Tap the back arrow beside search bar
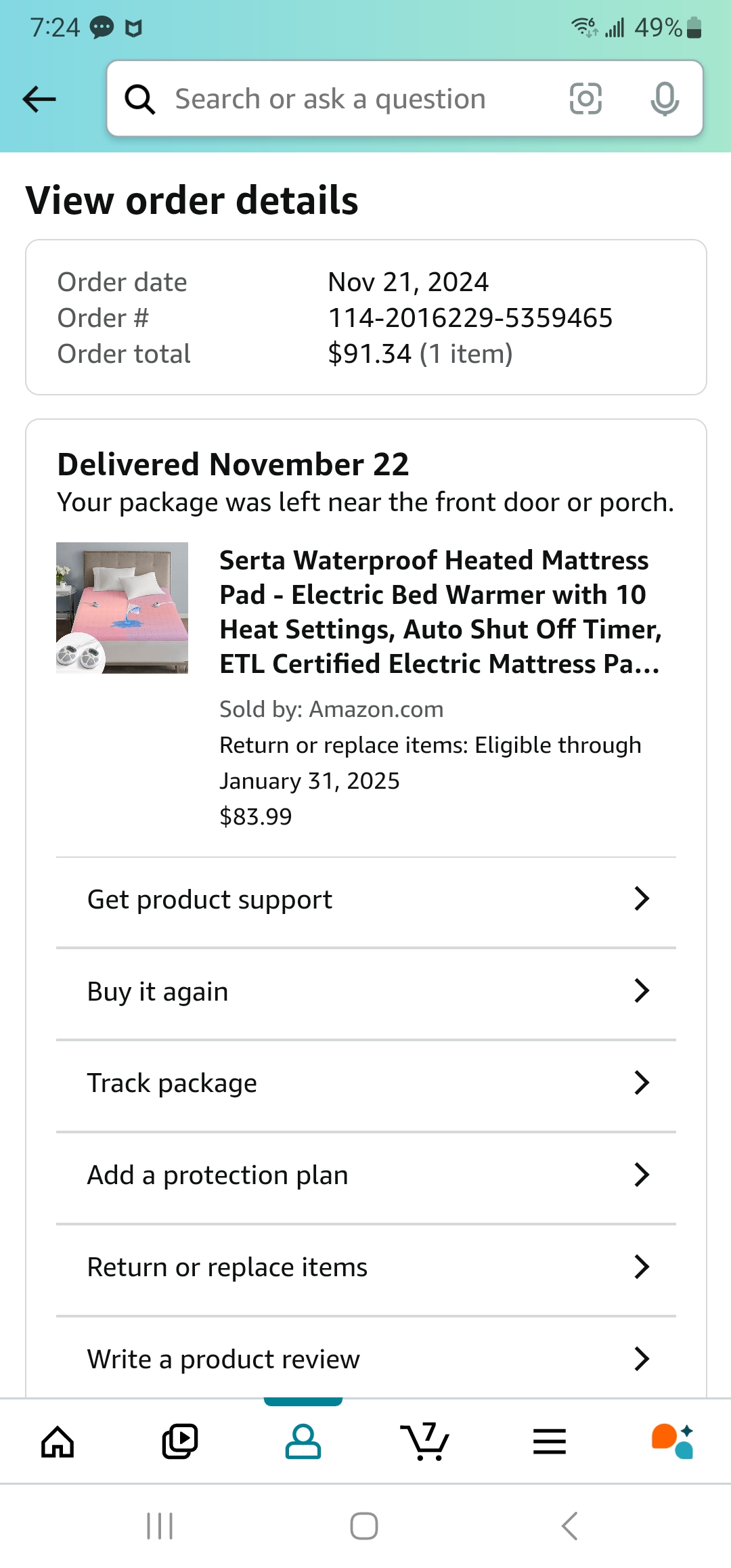 (x=39, y=99)
